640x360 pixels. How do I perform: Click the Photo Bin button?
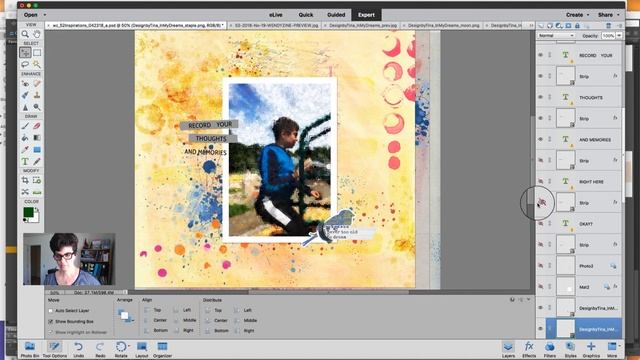[30, 349]
